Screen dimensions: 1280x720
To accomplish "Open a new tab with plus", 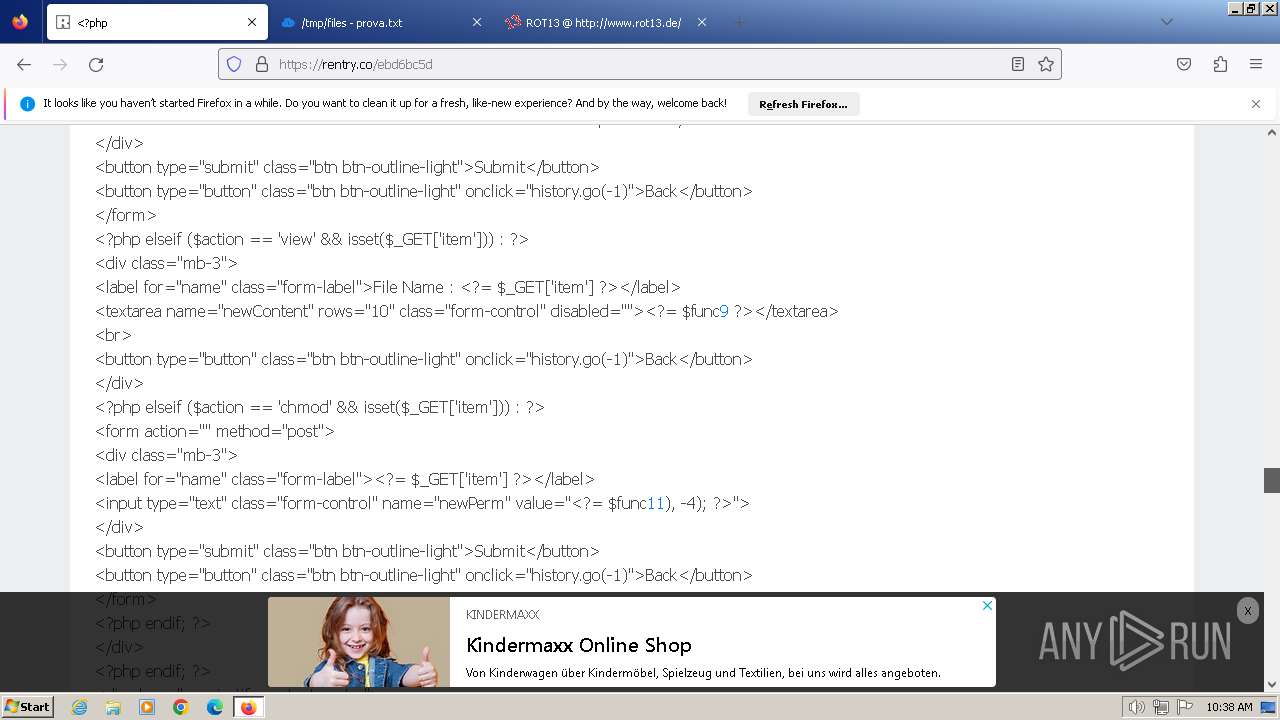I will click(x=739, y=22).
